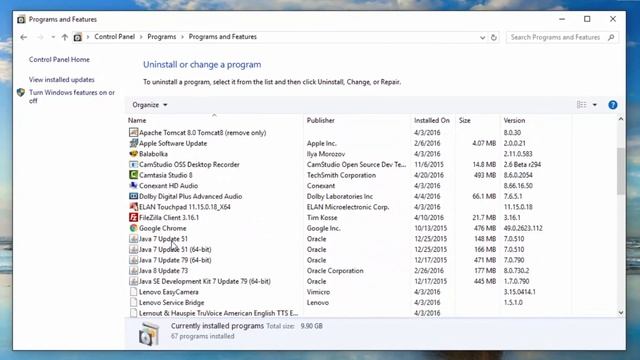
Task: Click the vertical scrollbar thumb
Action: (621, 171)
